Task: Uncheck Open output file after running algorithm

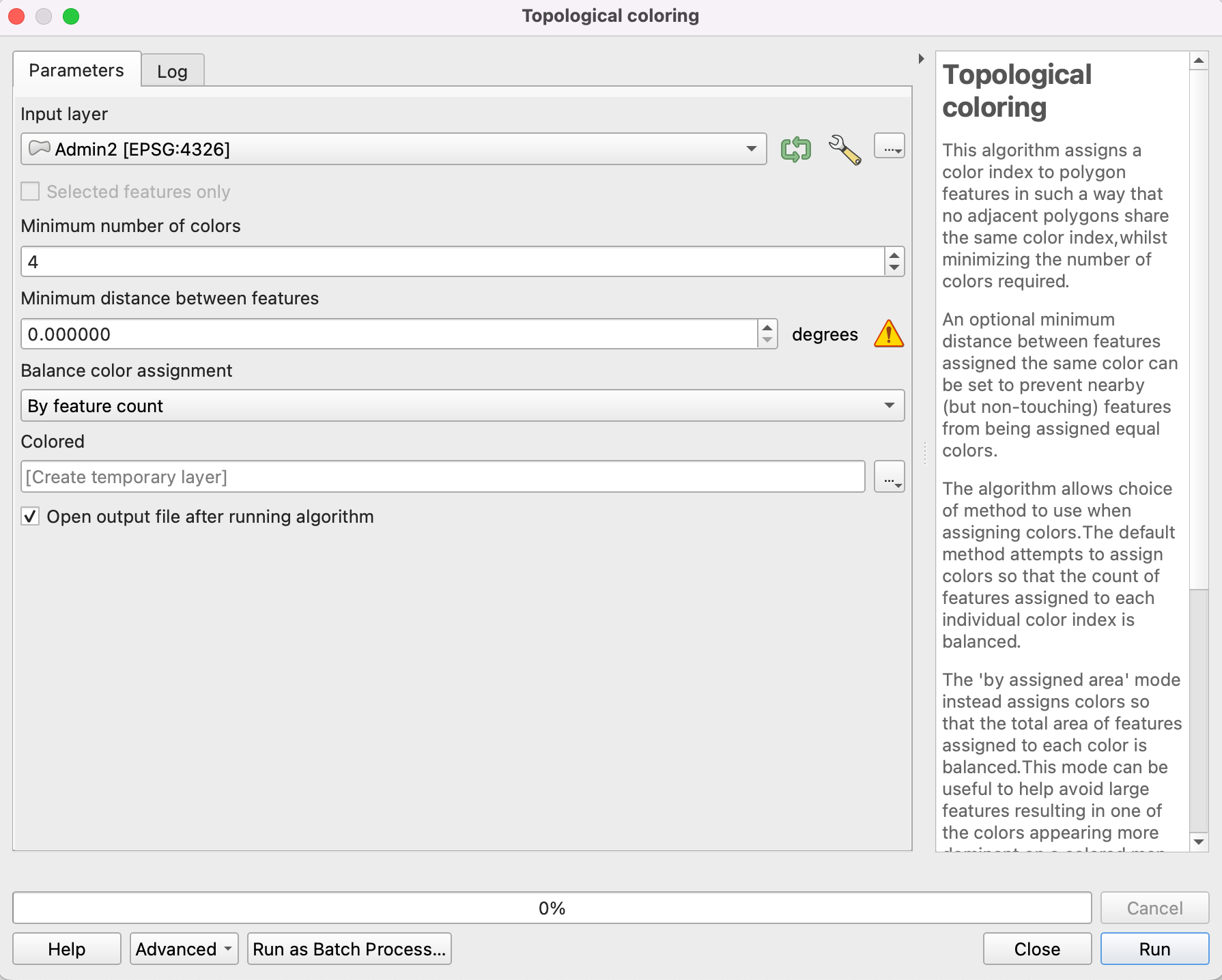Action: pos(30,517)
